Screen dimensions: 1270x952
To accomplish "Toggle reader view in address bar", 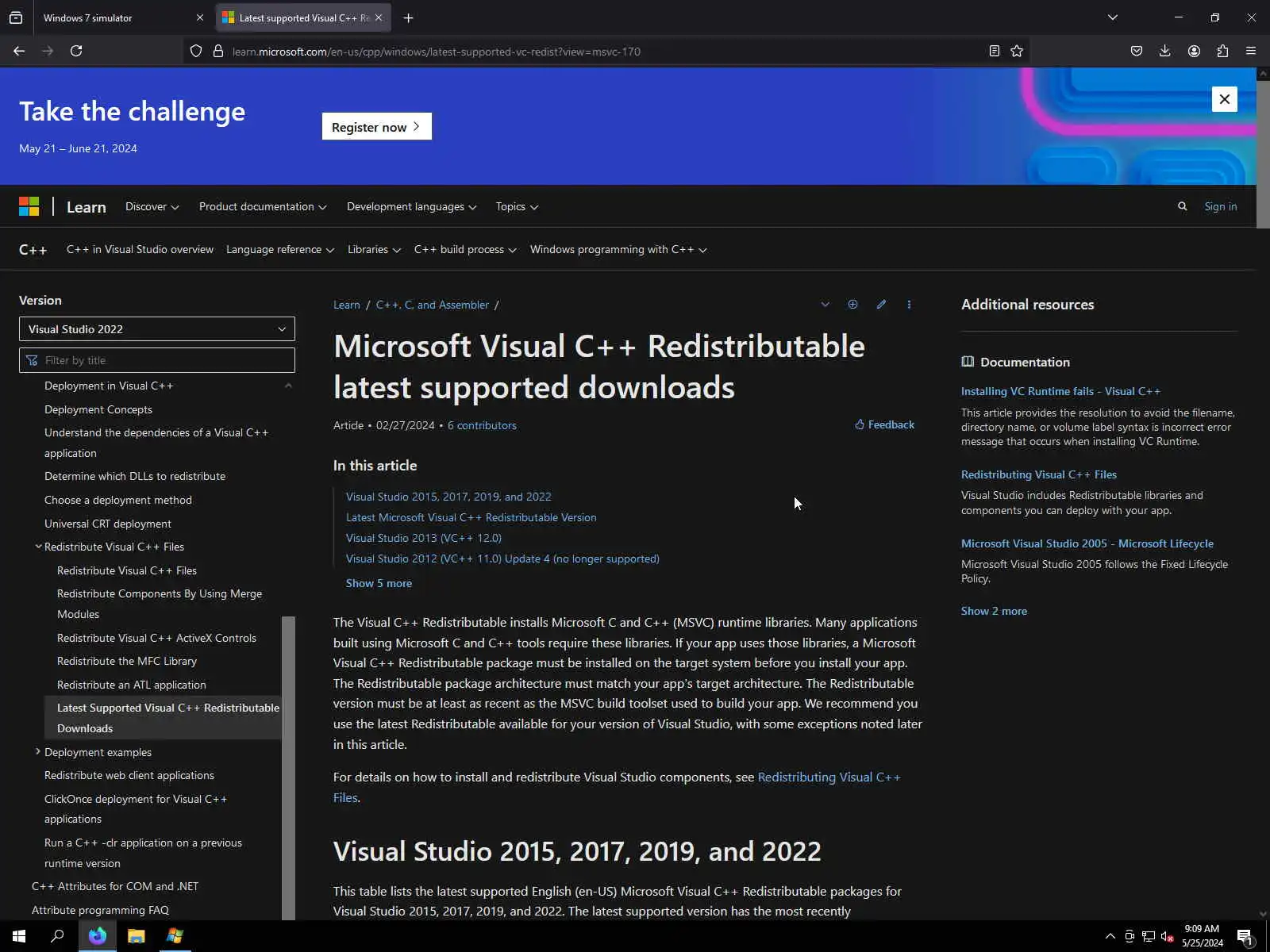I will (x=994, y=51).
